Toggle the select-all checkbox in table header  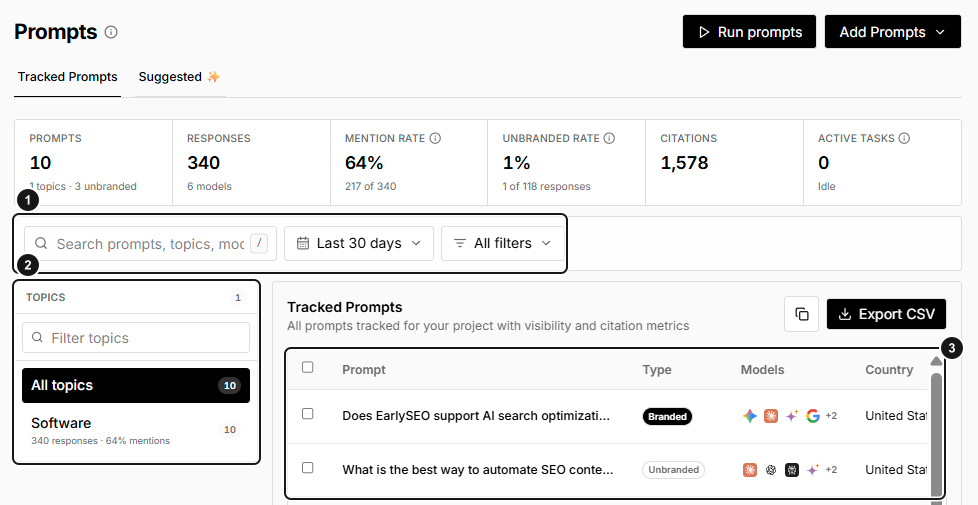coord(307,367)
